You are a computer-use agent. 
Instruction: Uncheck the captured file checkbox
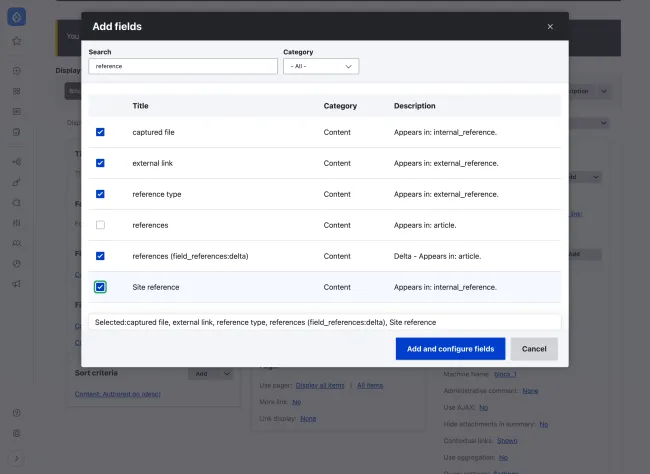tap(100, 132)
